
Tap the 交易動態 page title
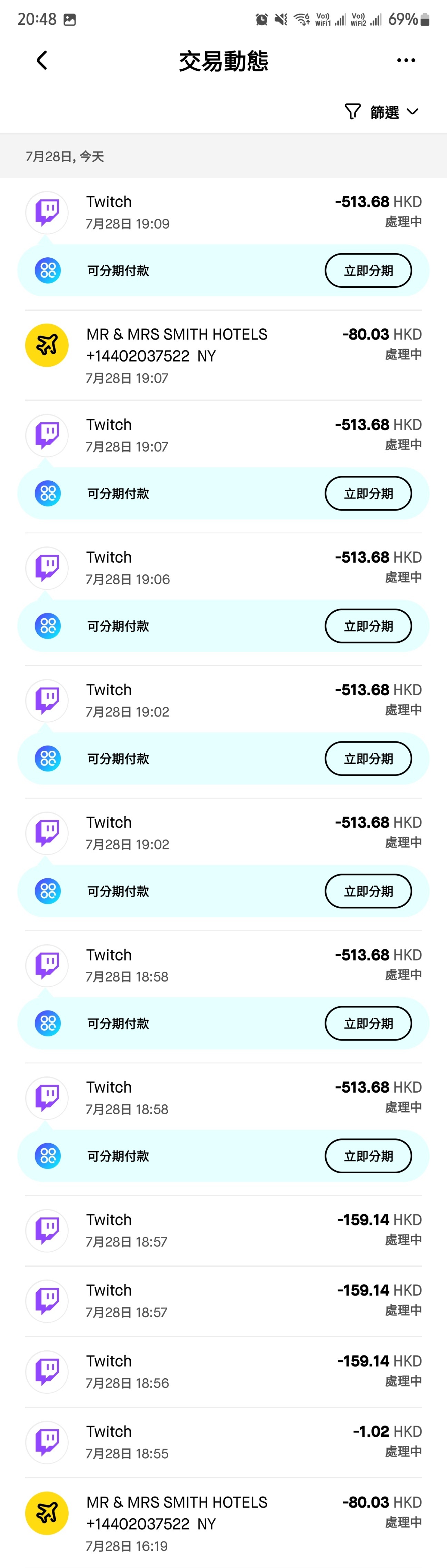223,61
